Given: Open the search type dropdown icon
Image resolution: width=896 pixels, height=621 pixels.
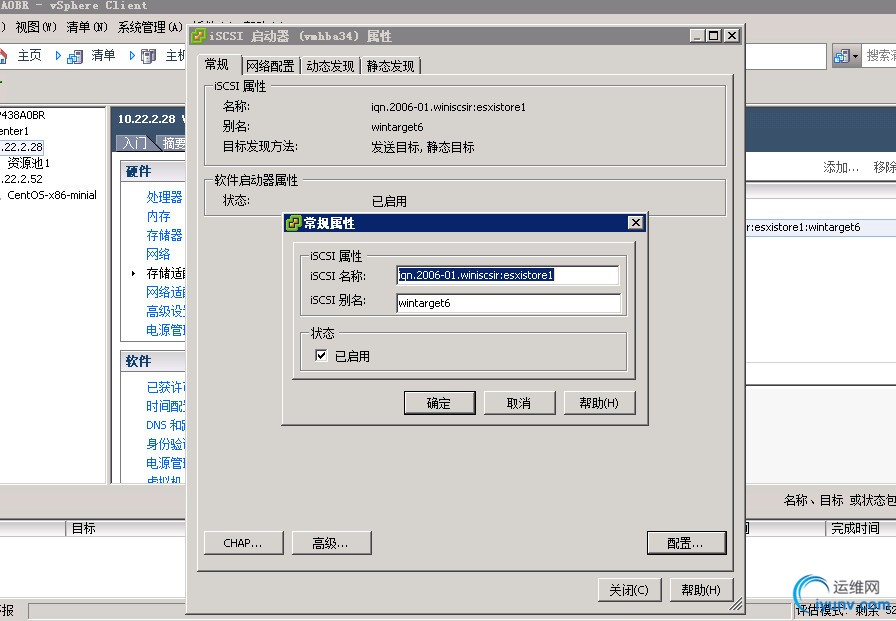Looking at the screenshot, I should tap(846, 56).
